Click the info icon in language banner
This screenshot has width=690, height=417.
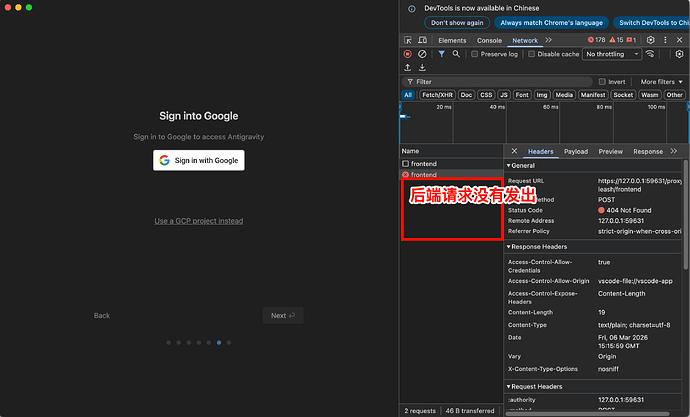coord(411,9)
